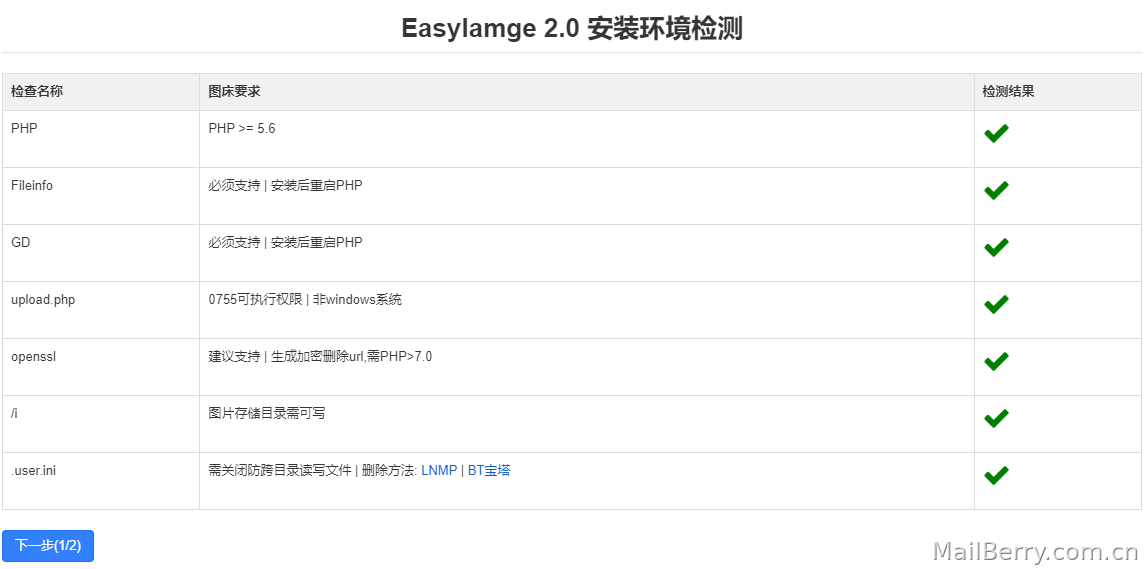This screenshot has width=1145, height=569.
Task: Select the PHP name cell
Action: point(101,140)
